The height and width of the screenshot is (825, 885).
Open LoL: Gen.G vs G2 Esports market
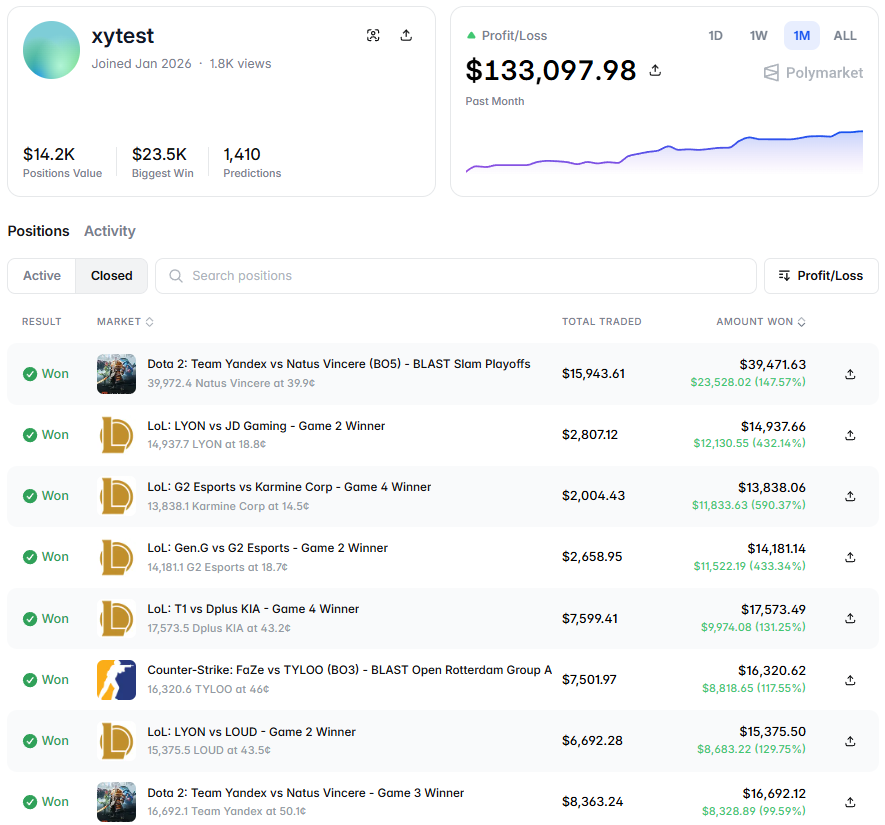(x=268, y=548)
